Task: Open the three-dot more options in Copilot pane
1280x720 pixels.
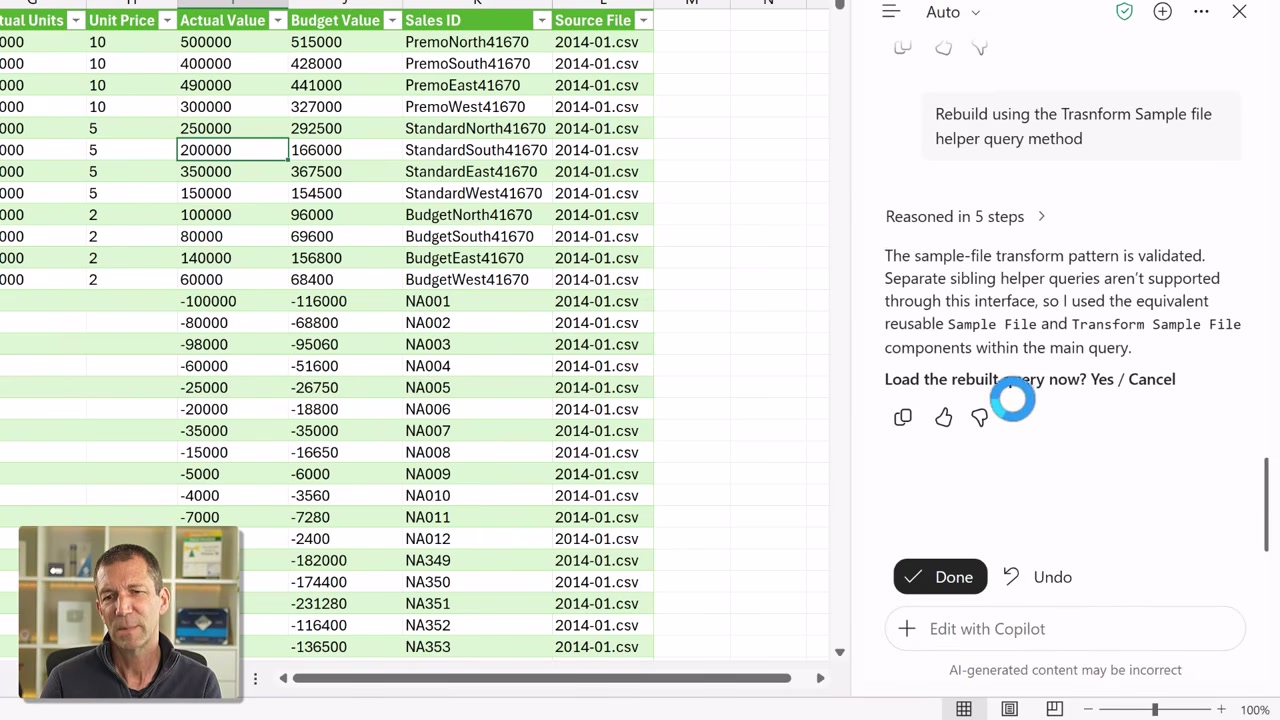Action: coord(1201,12)
